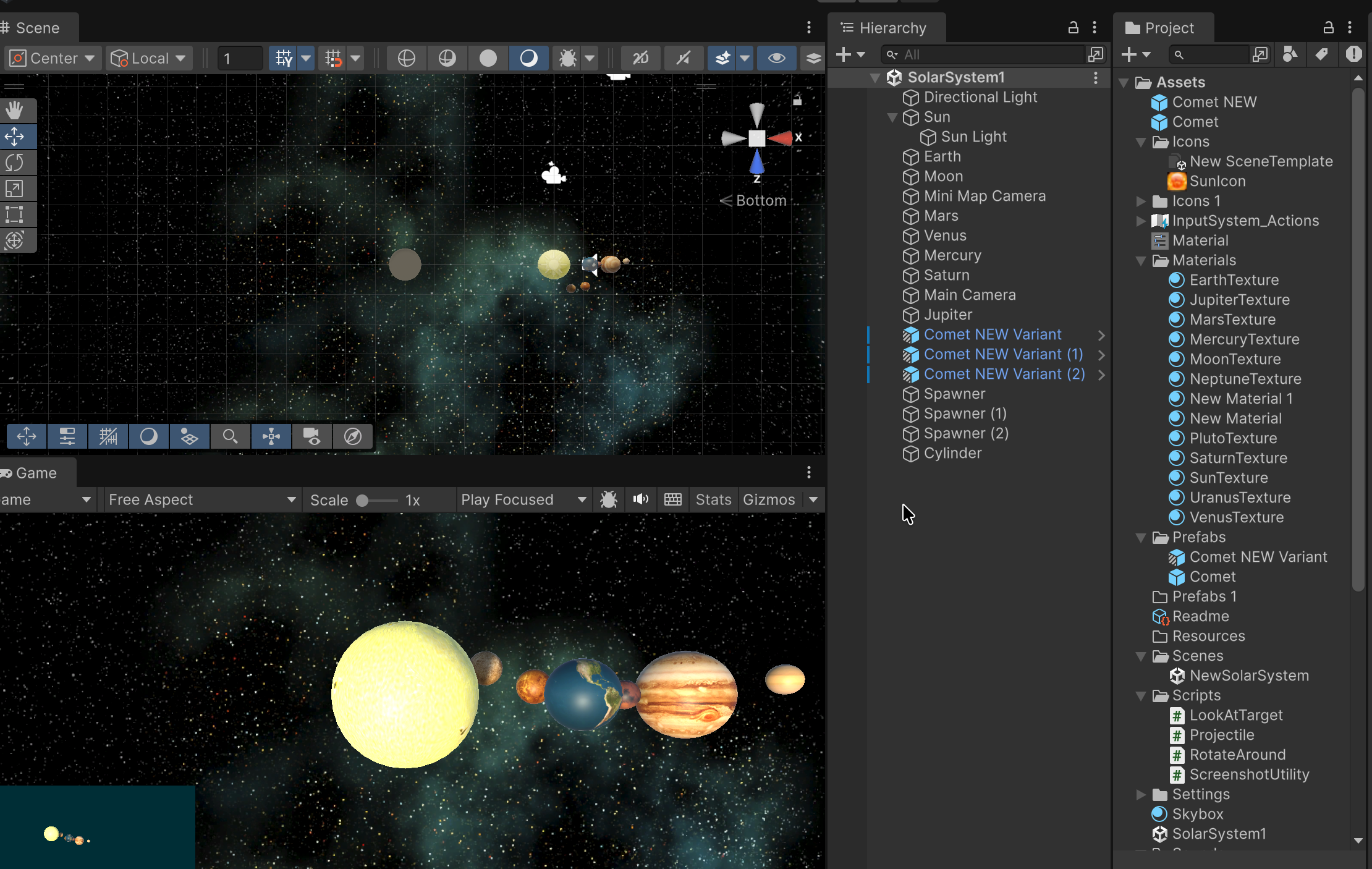1372x869 pixels.
Task: Switch to the Game tab
Action: (x=36, y=473)
